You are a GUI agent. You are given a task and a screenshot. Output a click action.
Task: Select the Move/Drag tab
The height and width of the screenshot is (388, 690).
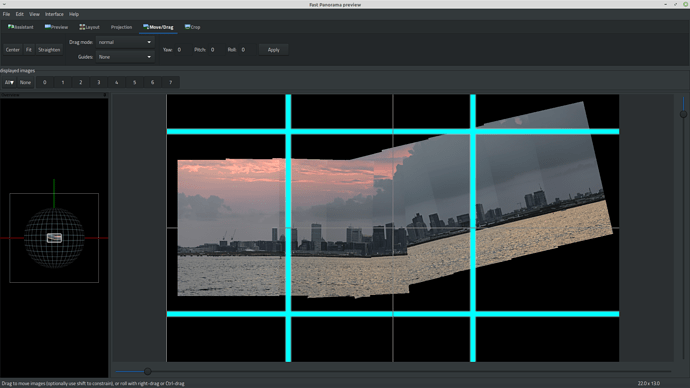(158, 27)
